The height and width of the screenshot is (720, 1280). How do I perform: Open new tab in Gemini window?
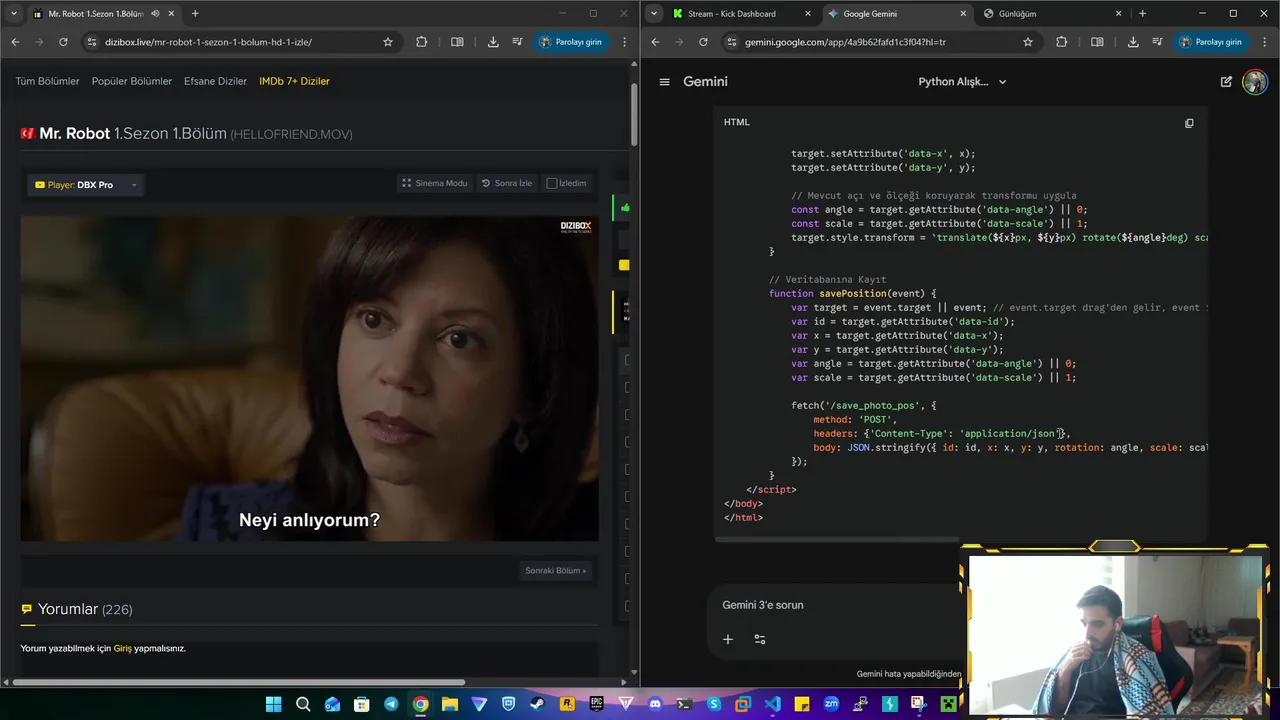pos(1142,14)
